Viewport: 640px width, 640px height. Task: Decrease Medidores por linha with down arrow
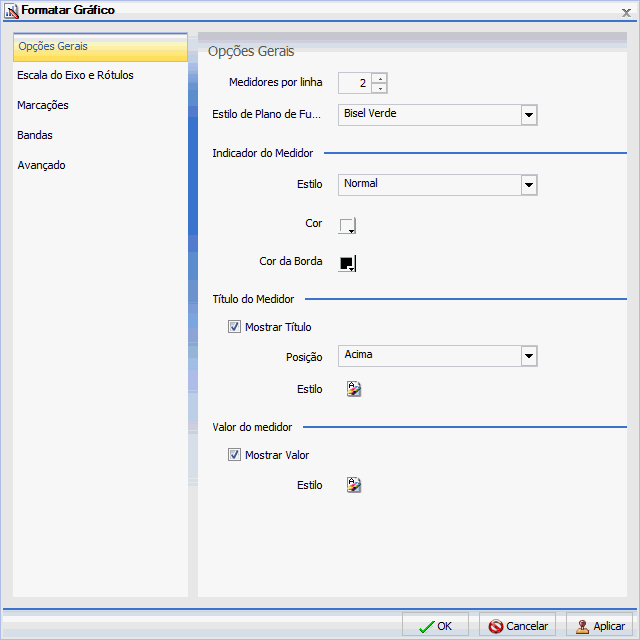[380, 88]
